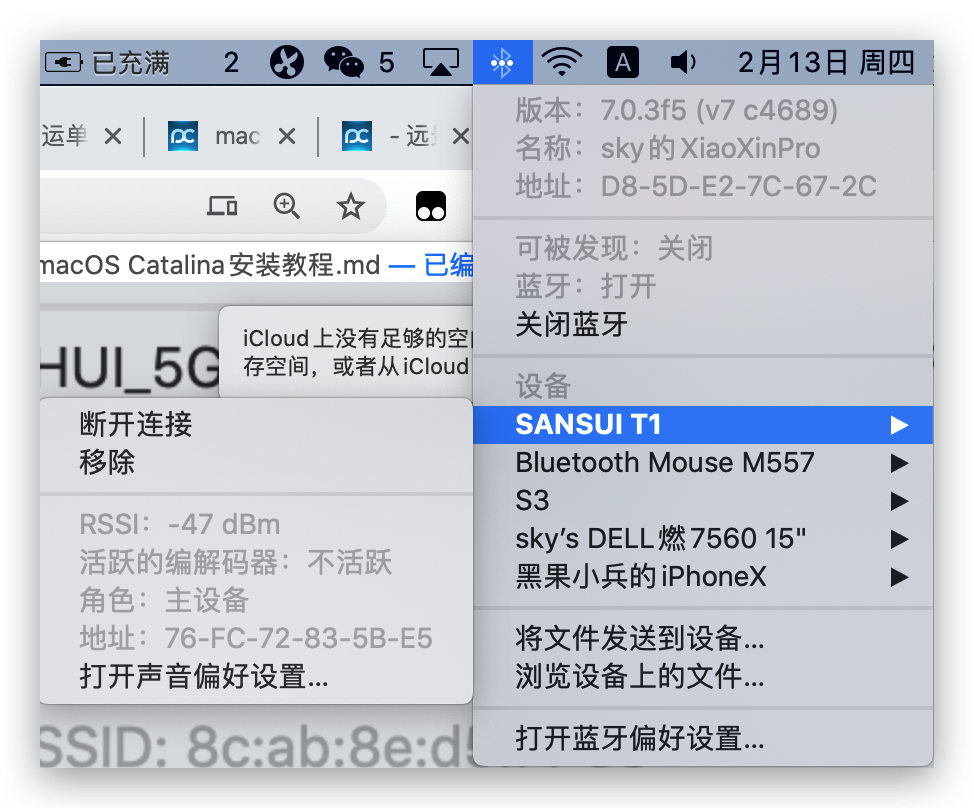Image resolution: width=974 pixels, height=808 pixels.
Task: Expand the S3 device submenu arrow
Action: point(899,501)
